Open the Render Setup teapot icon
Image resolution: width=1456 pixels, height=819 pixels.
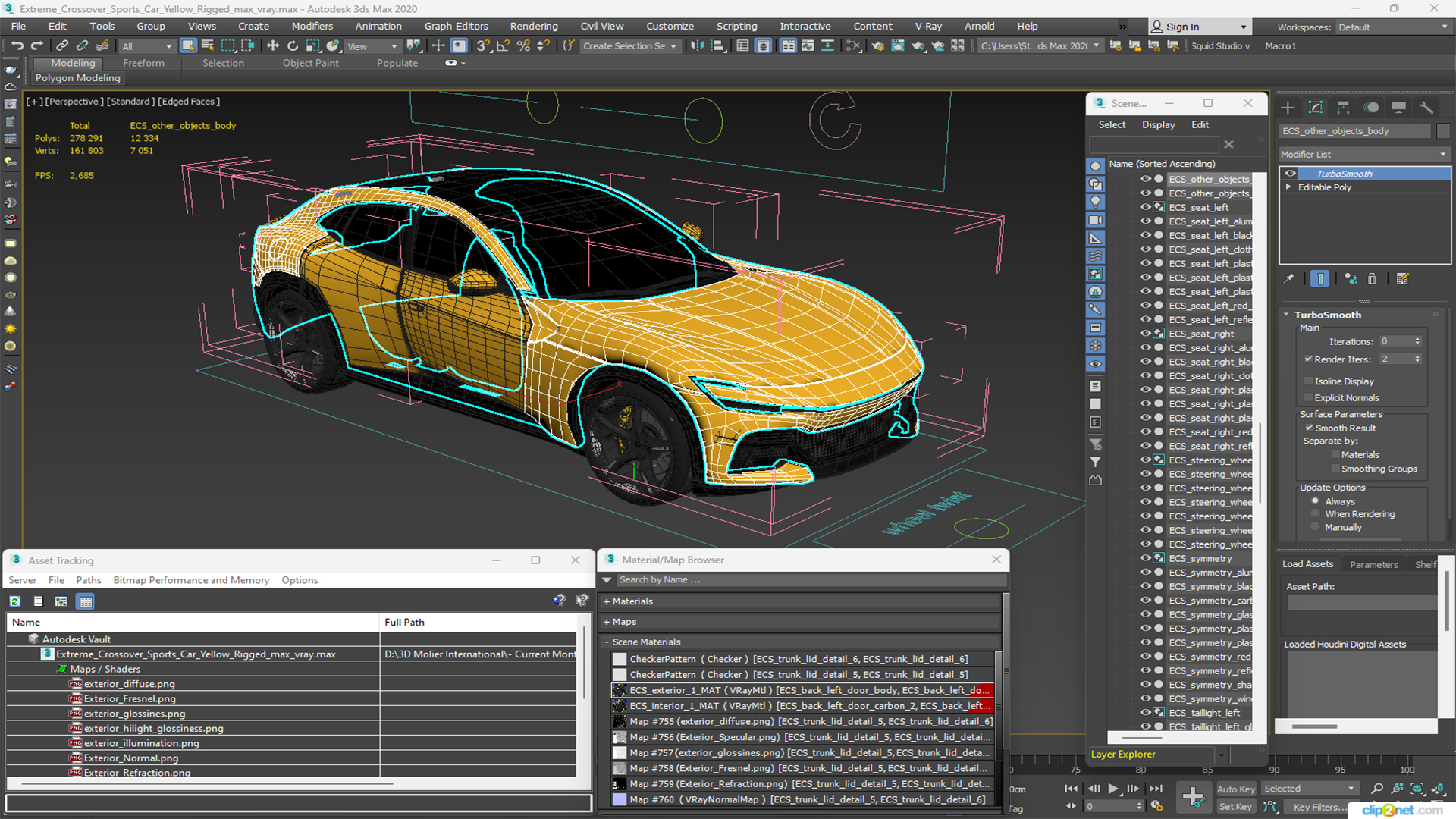click(878, 46)
